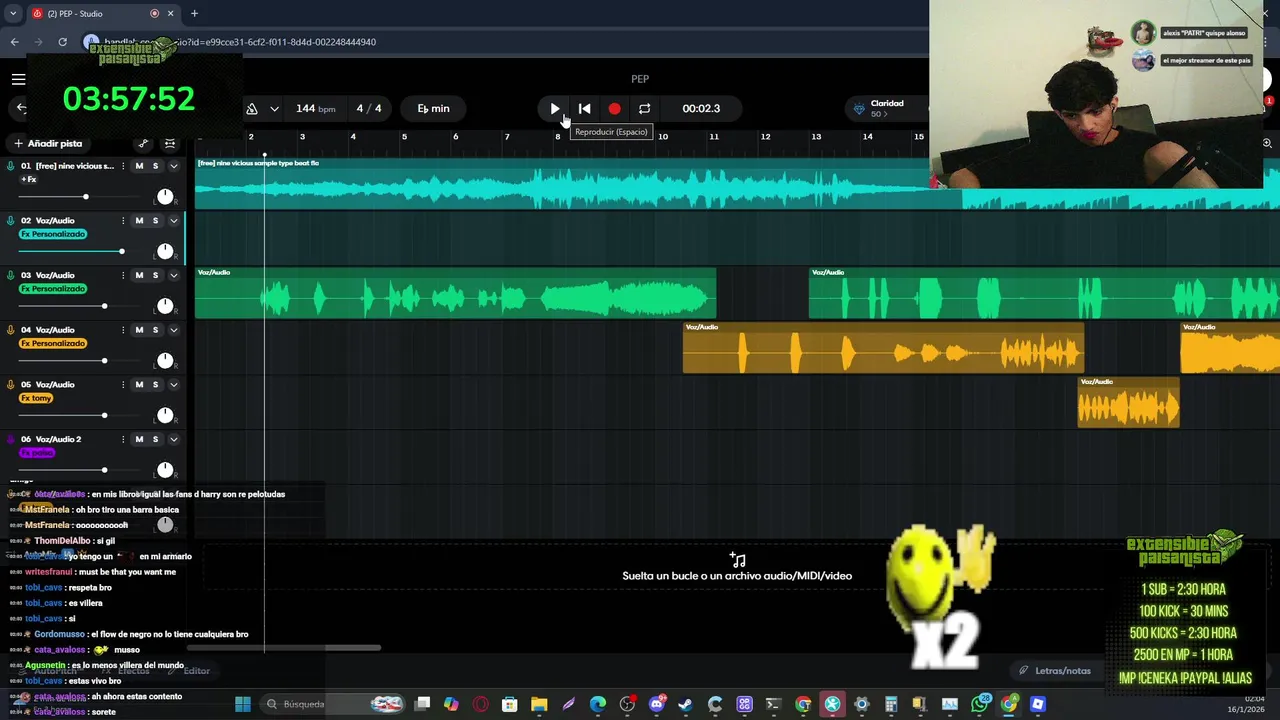Expand track 05 options chevron
This screenshot has height=720, width=1280.
(173, 385)
